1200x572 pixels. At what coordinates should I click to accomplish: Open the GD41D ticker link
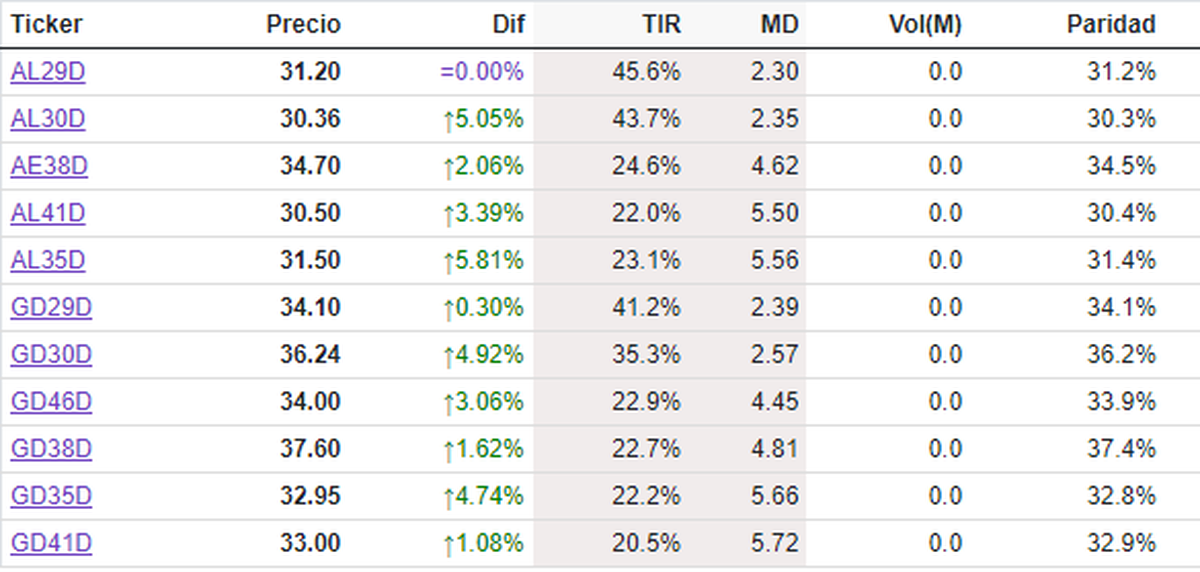click(x=51, y=544)
